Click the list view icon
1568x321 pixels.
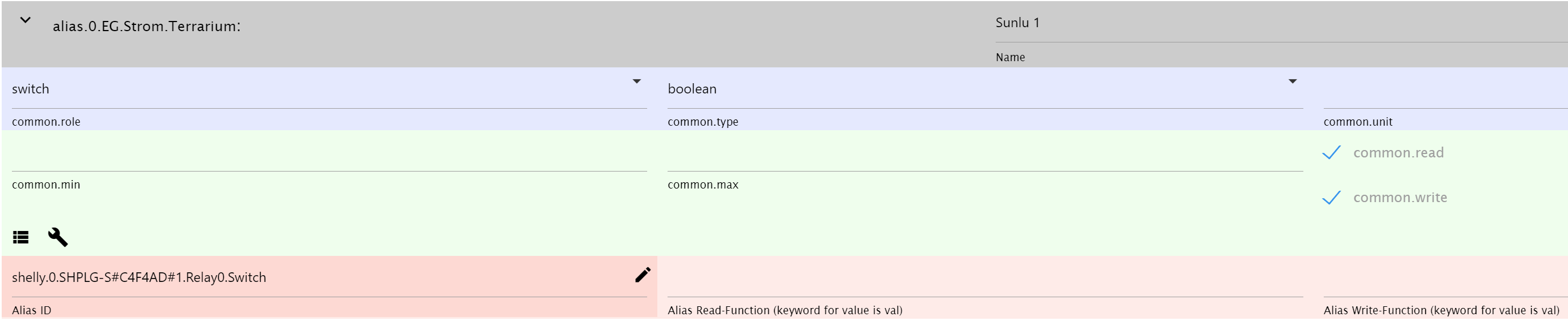tap(21, 238)
